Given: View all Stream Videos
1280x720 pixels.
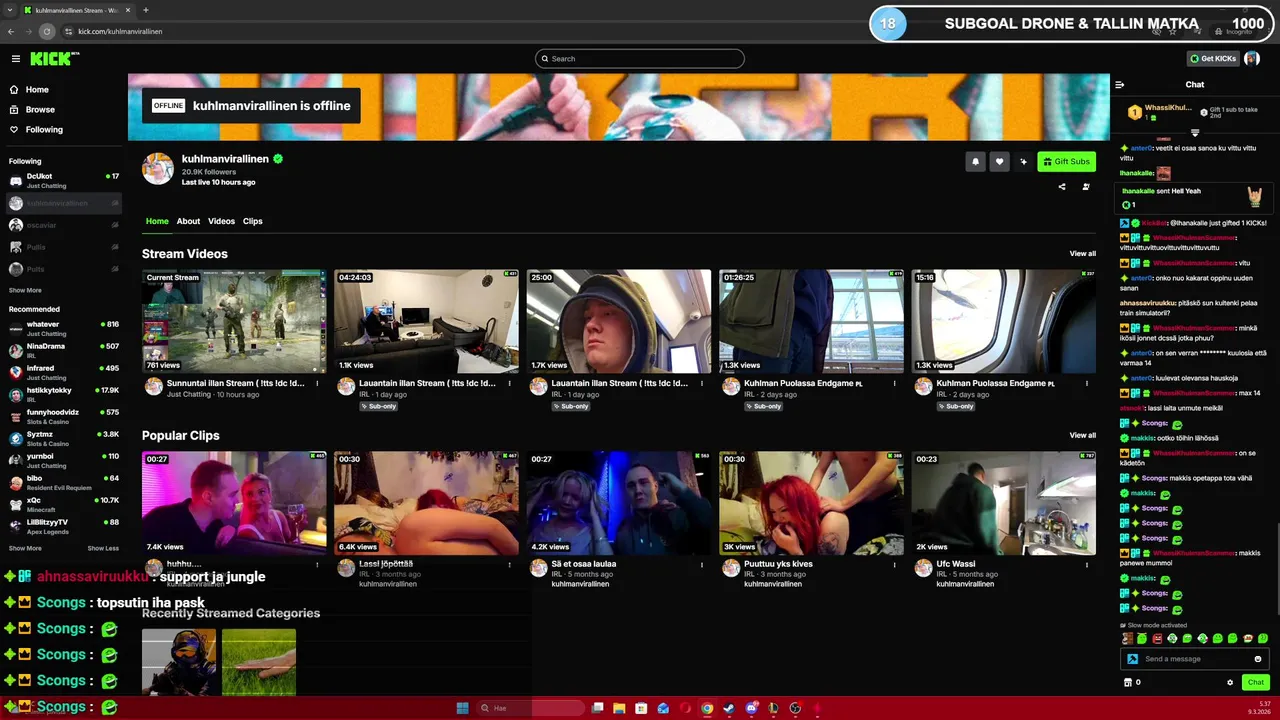Looking at the screenshot, I should tap(1082, 253).
